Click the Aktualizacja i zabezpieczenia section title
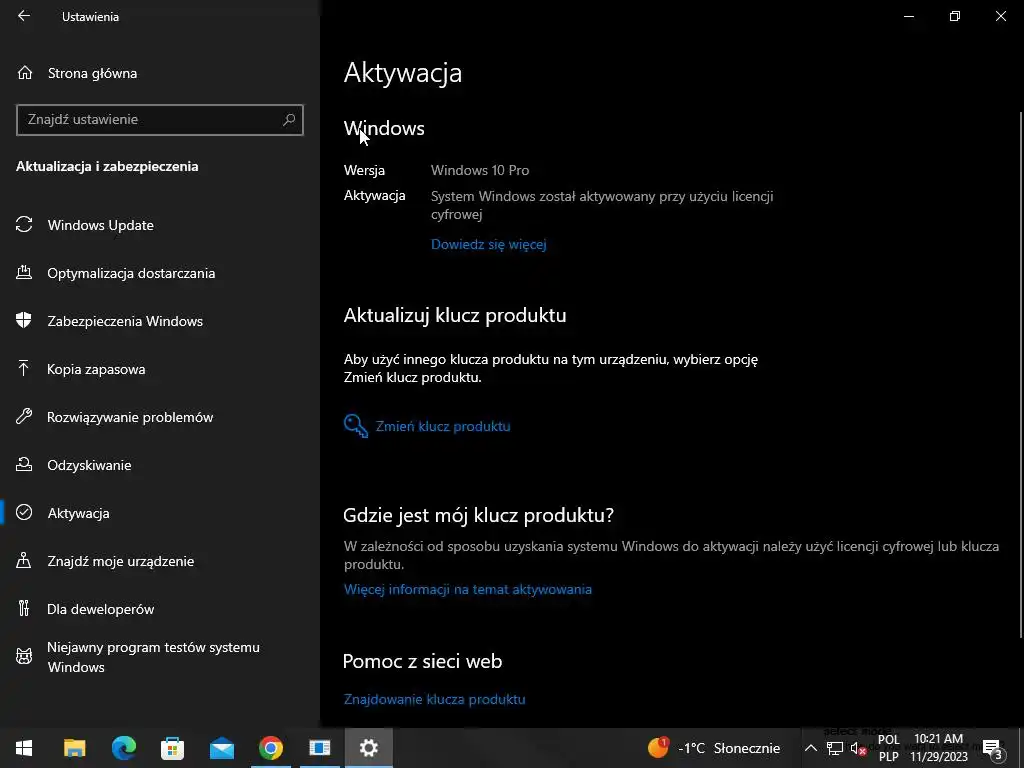The image size is (1024, 768). point(107,166)
